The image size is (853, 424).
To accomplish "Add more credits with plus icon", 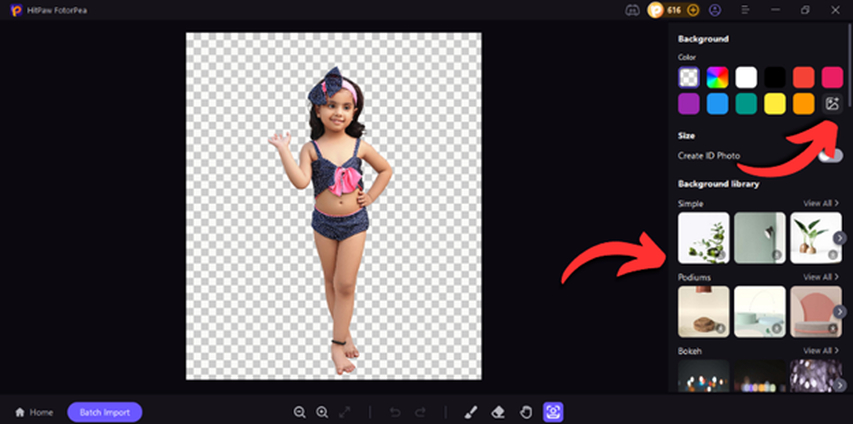I will (x=693, y=10).
